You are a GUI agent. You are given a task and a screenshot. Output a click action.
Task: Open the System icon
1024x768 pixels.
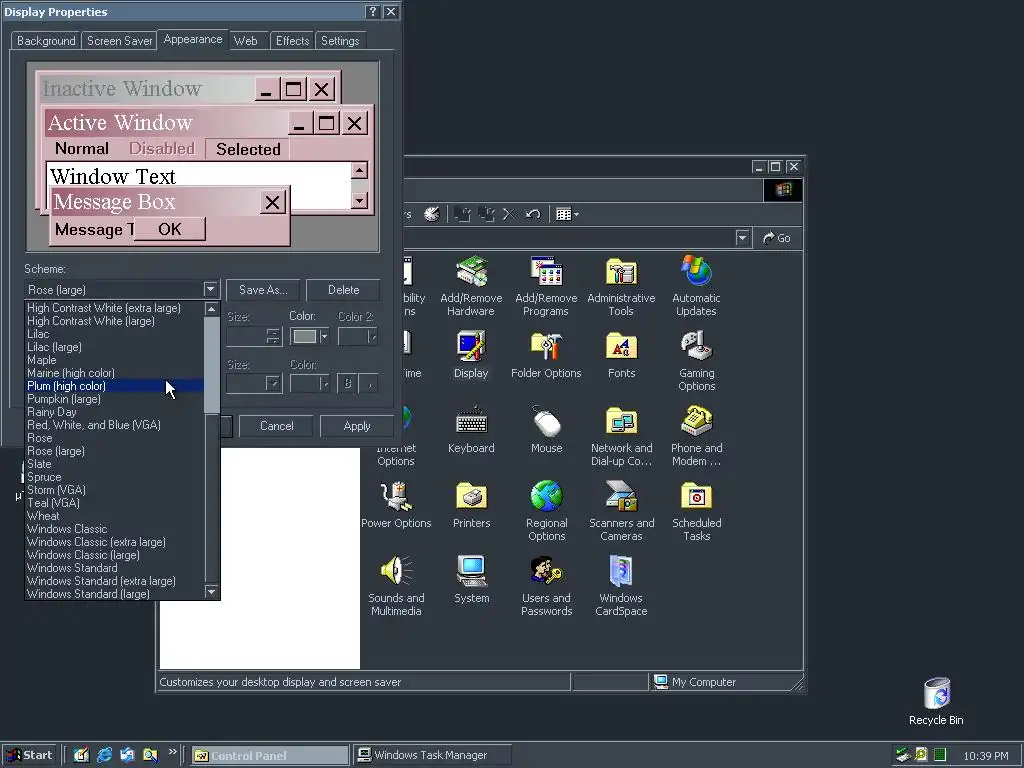[472, 571]
